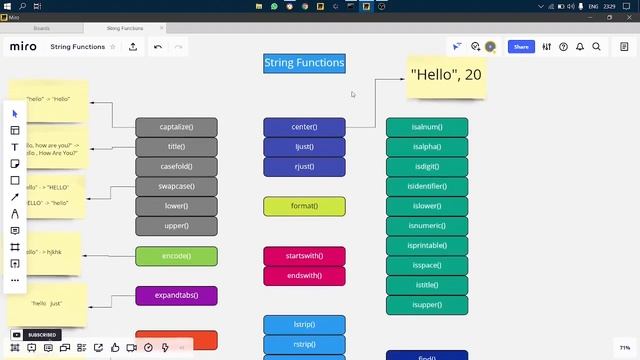Select the Connection line arrow tool

tap(15, 197)
